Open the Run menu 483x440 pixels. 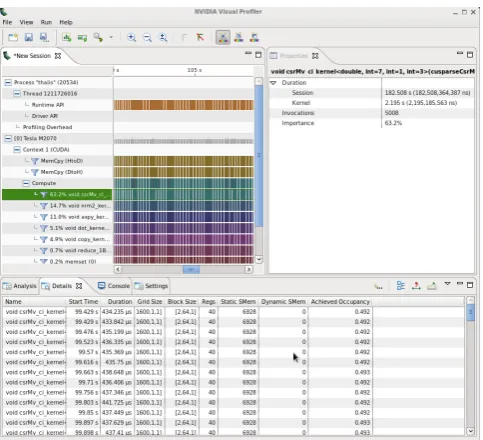point(46,22)
